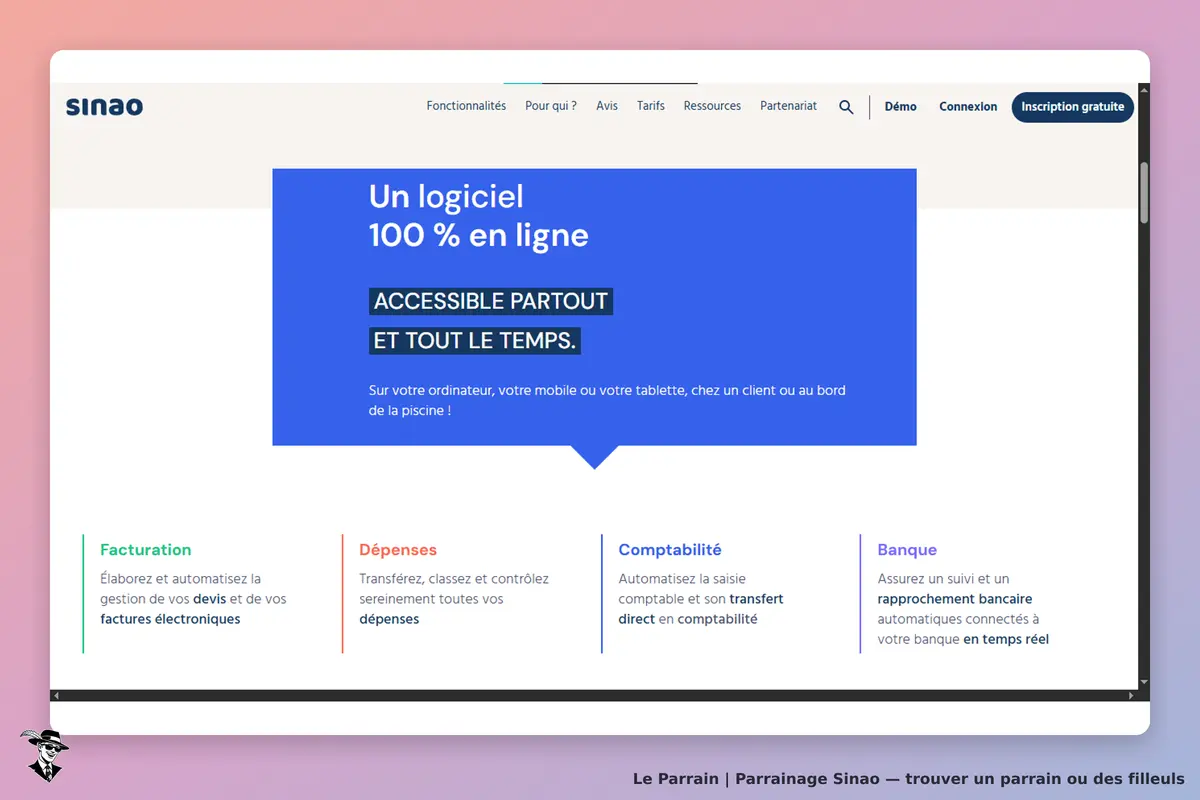Click the horizontal scroll right arrow
The image size is (1200, 800).
(x=1132, y=695)
